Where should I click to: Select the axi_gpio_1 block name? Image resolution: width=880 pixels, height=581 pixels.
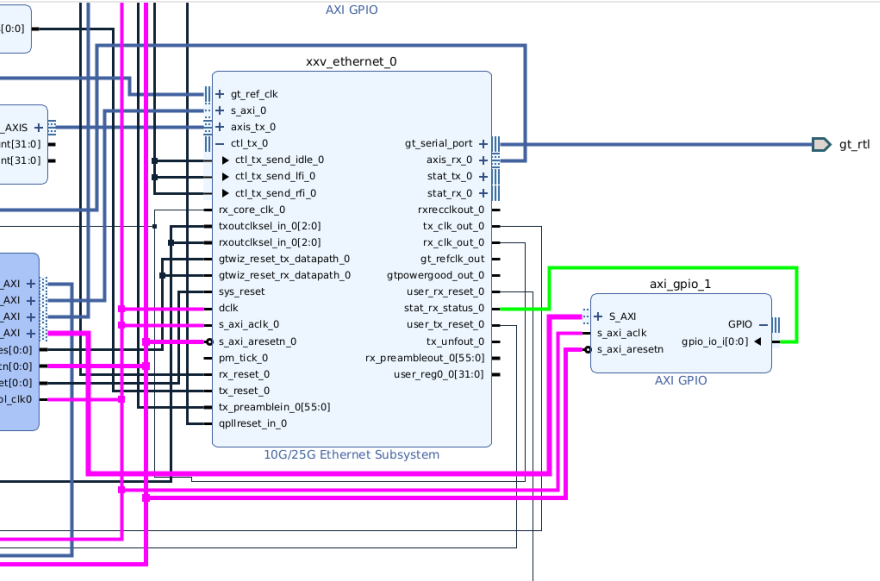click(680, 283)
